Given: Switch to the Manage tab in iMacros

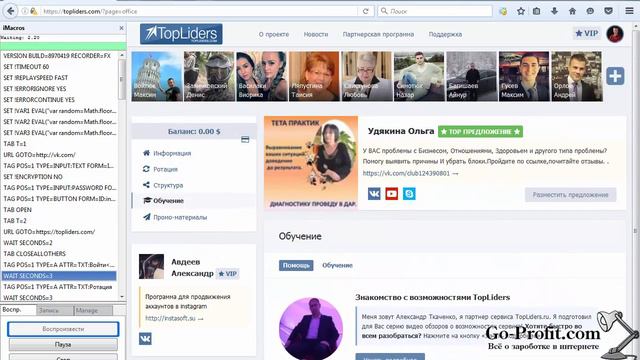Looking at the screenshot, I should (x=93, y=311).
